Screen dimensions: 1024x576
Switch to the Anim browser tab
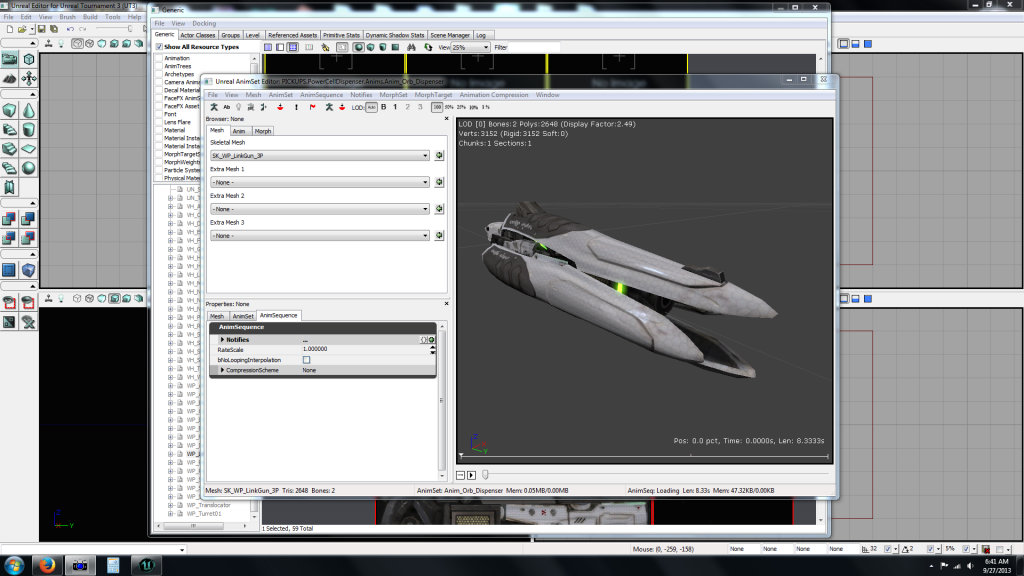(239, 131)
